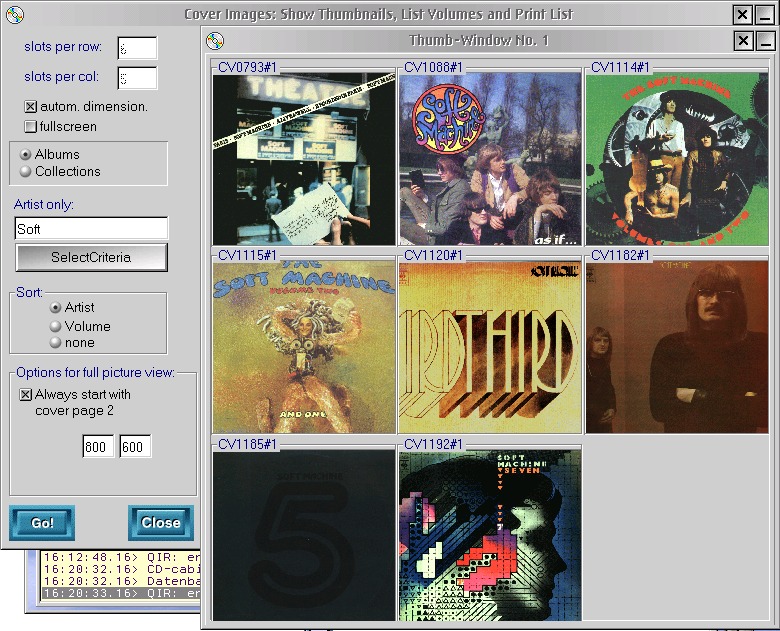Open thumbnail CV1088#1 Soft Machine cover
780x631 pixels.
click(x=490, y=159)
